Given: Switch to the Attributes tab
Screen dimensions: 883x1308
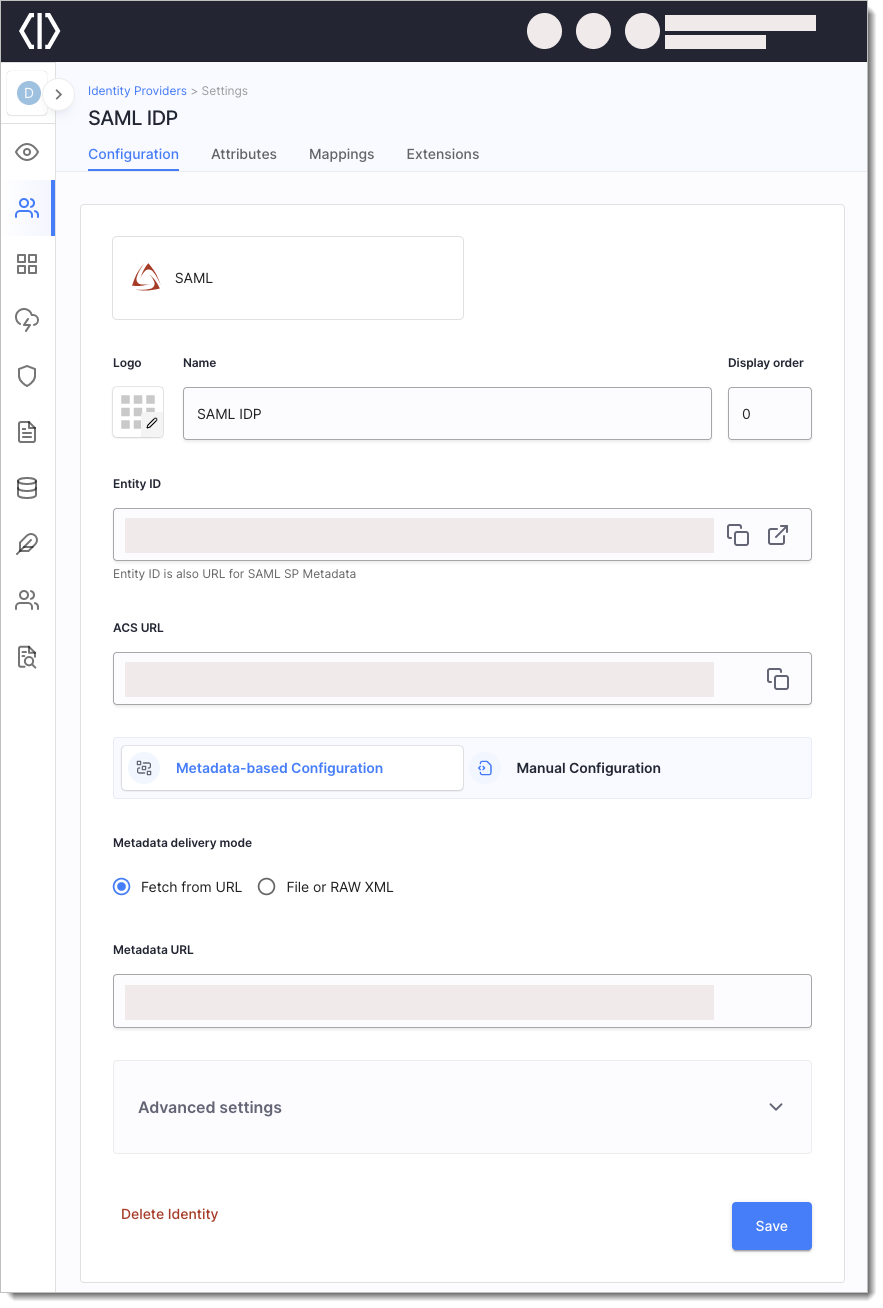Looking at the screenshot, I should click(244, 154).
